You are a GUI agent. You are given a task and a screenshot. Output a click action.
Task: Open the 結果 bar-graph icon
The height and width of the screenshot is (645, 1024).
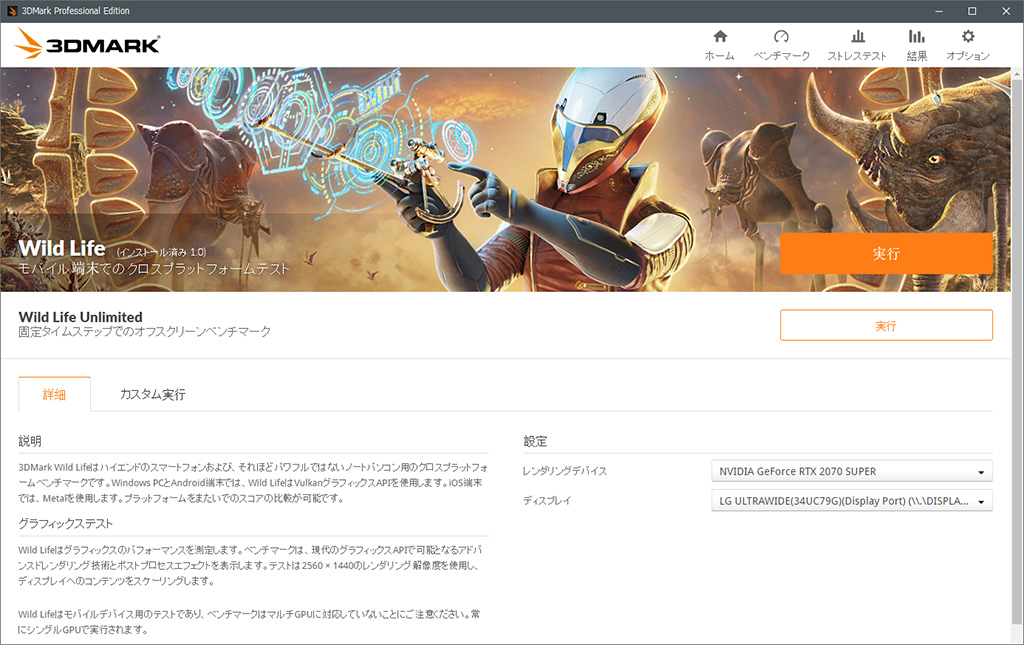click(x=916, y=37)
